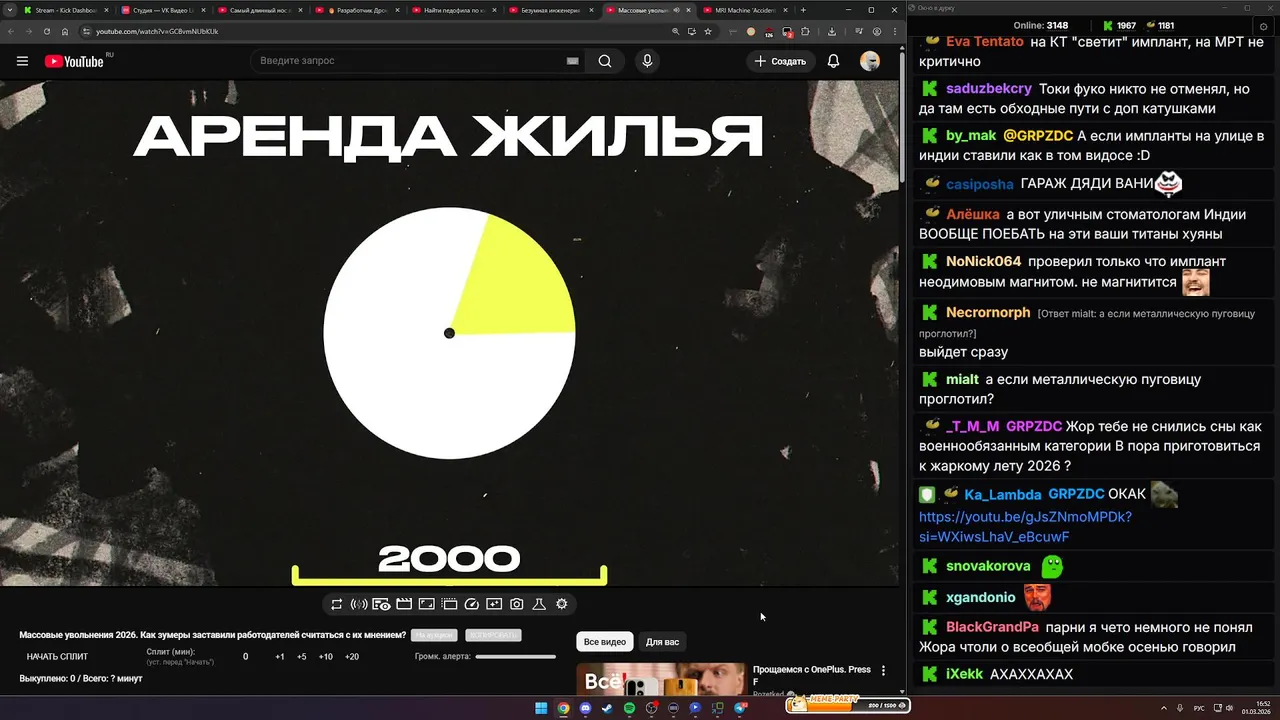Add +10 minutes to split

point(325,657)
